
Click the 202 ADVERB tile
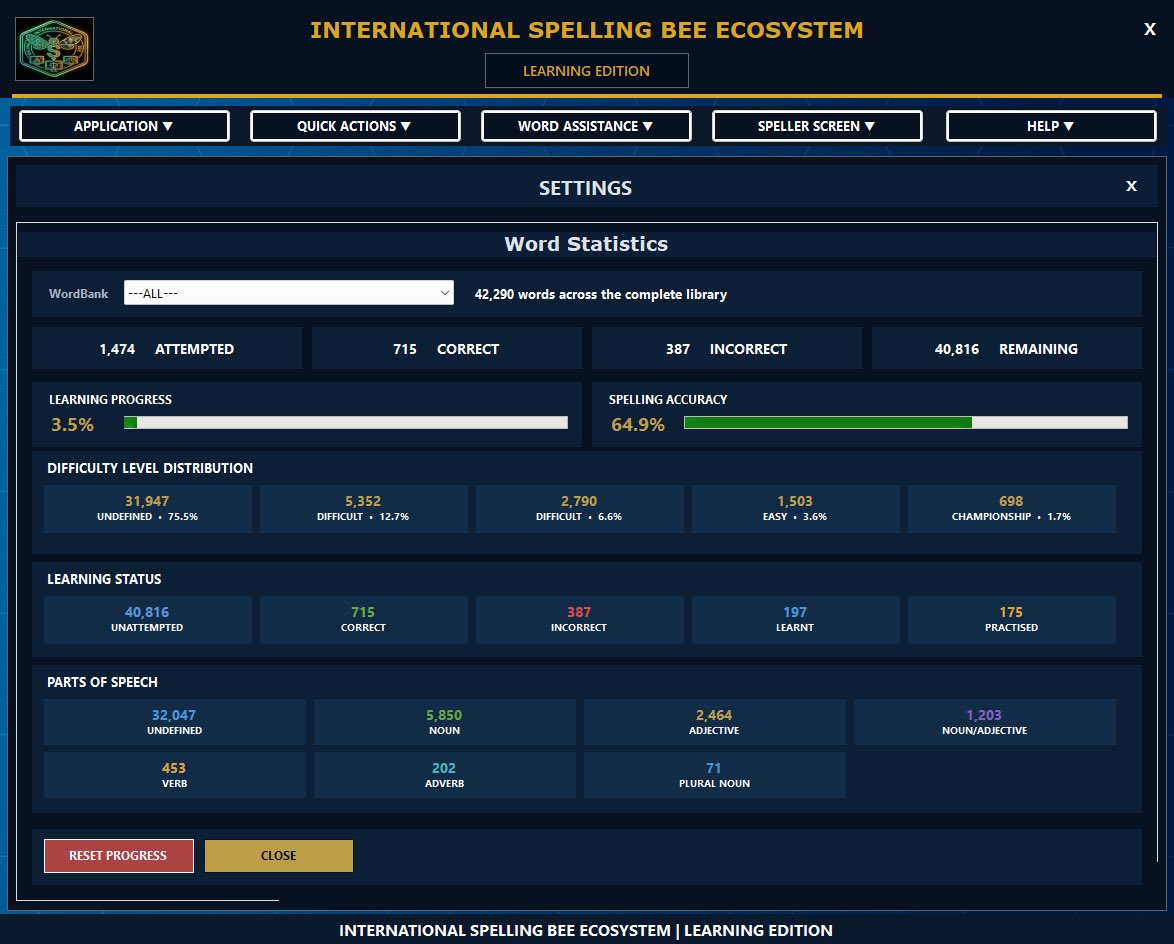coord(445,775)
